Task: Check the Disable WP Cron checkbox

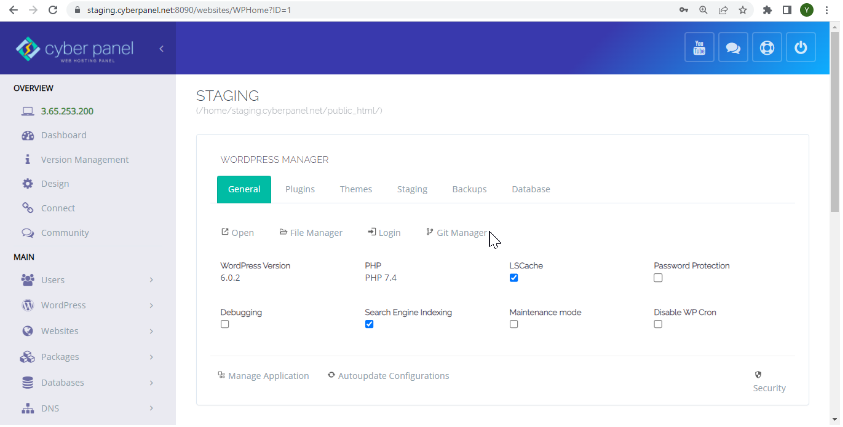Action: 658,324
